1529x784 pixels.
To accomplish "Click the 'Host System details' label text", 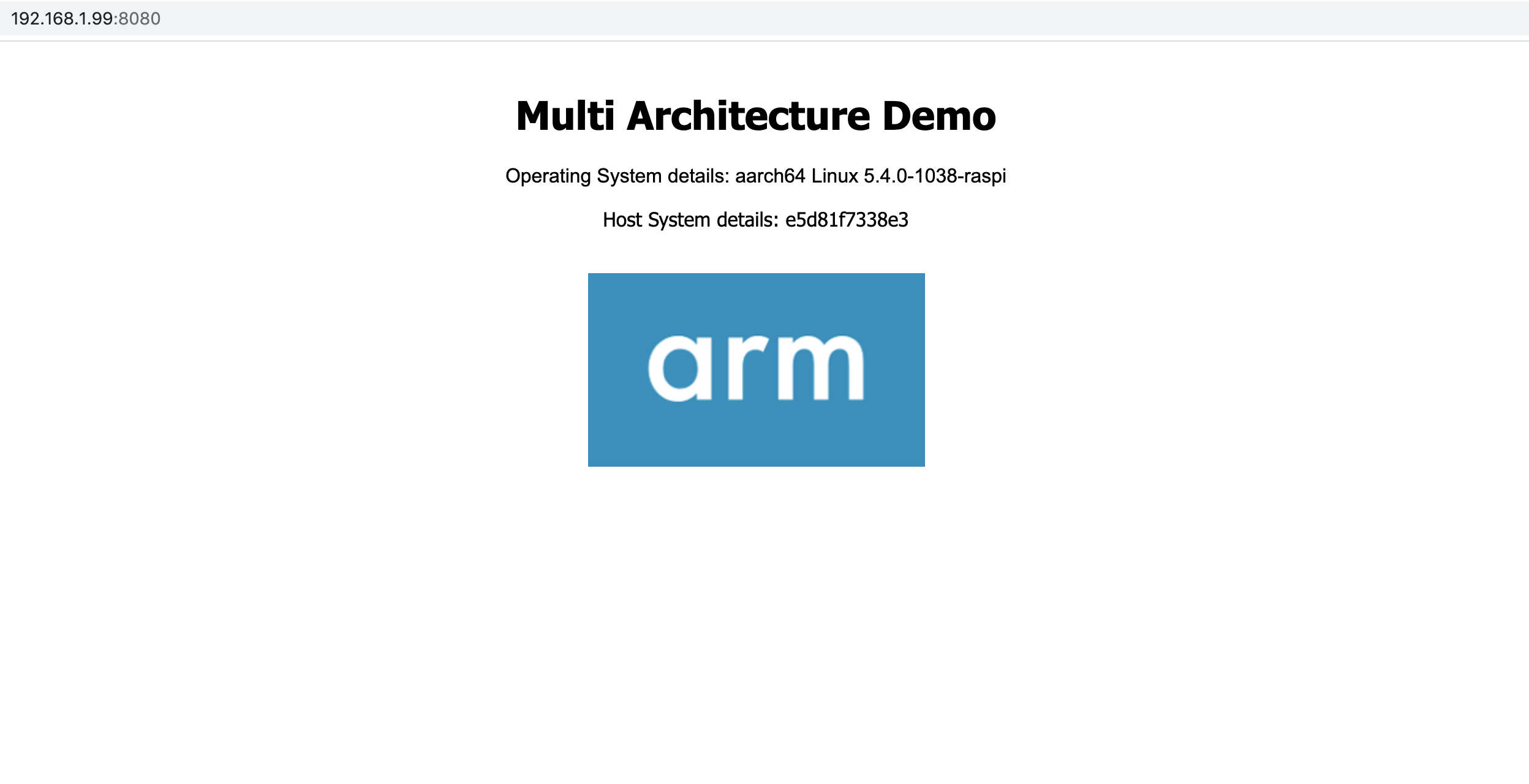I will [x=690, y=220].
